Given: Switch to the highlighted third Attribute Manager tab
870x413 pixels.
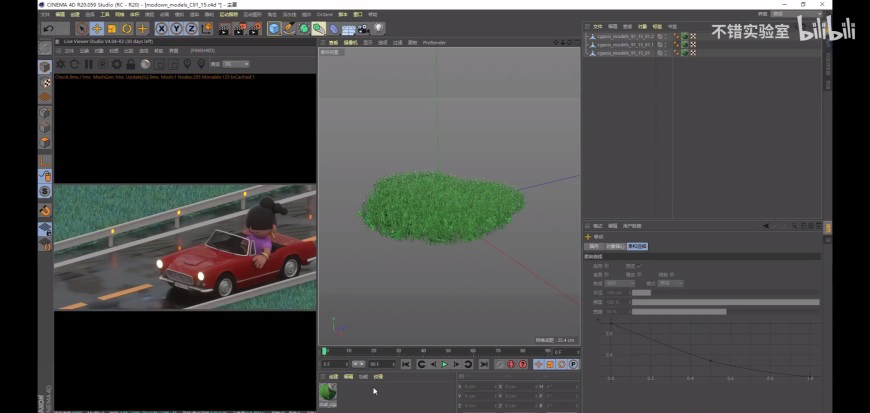Looking at the screenshot, I should click(x=637, y=245).
